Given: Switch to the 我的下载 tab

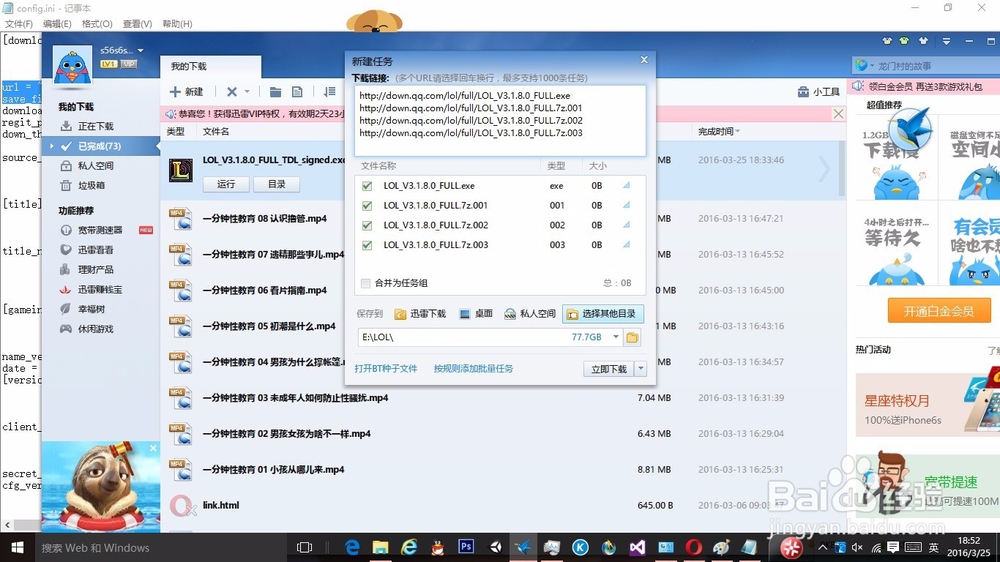Looking at the screenshot, I should click(x=210, y=66).
